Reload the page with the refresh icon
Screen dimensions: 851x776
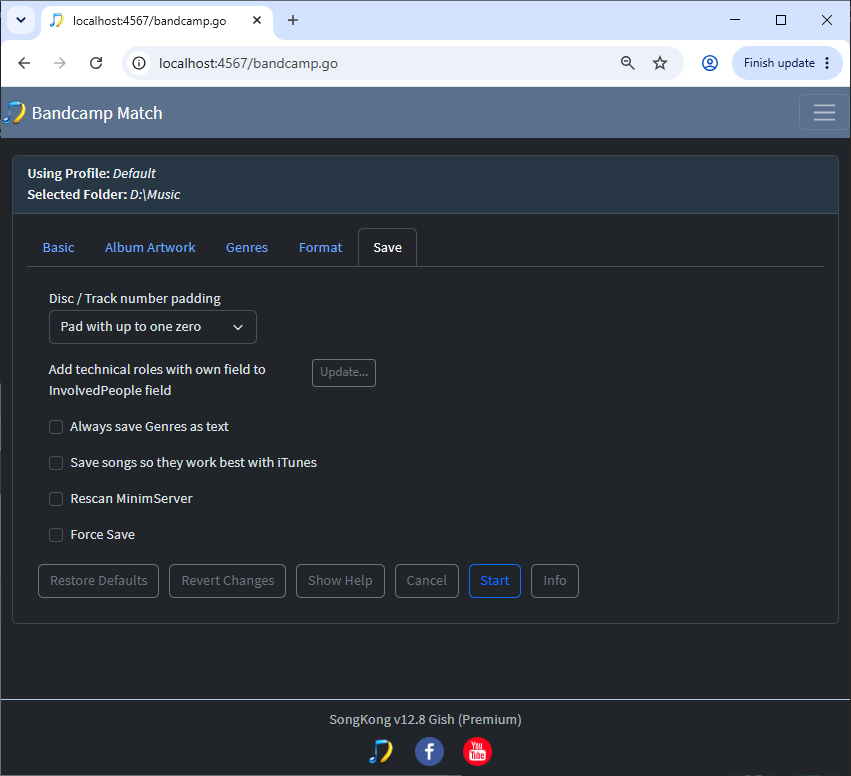point(96,63)
